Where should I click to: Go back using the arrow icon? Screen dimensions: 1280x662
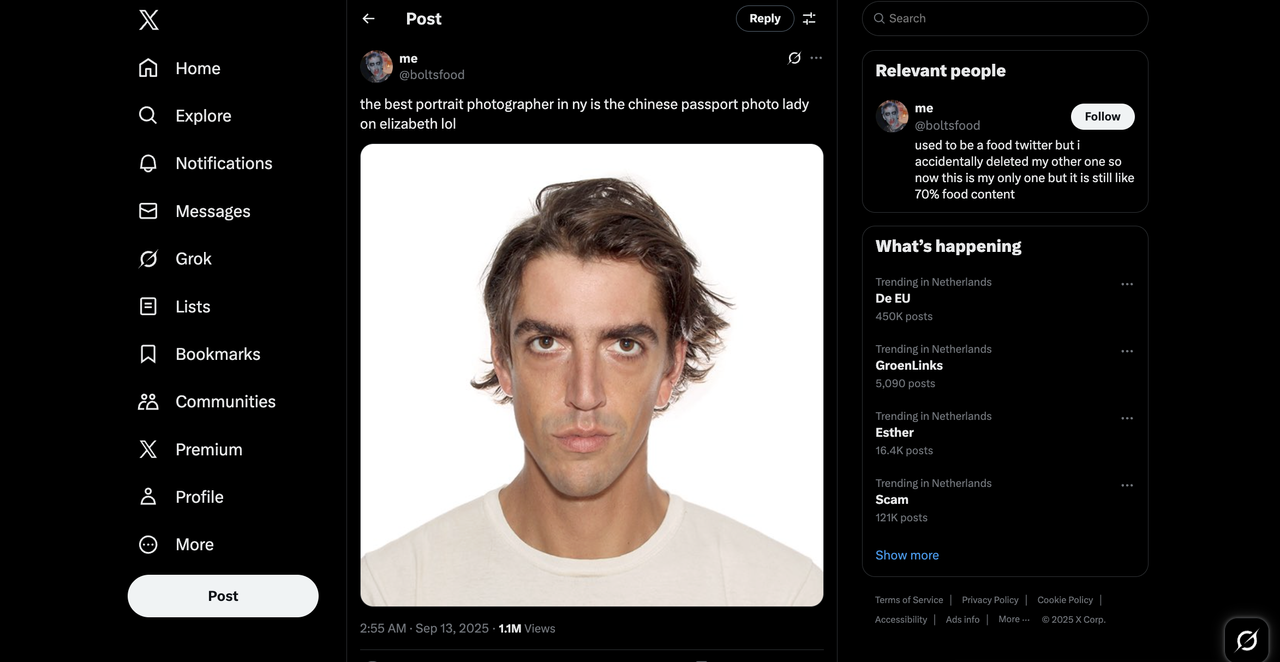tap(369, 19)
